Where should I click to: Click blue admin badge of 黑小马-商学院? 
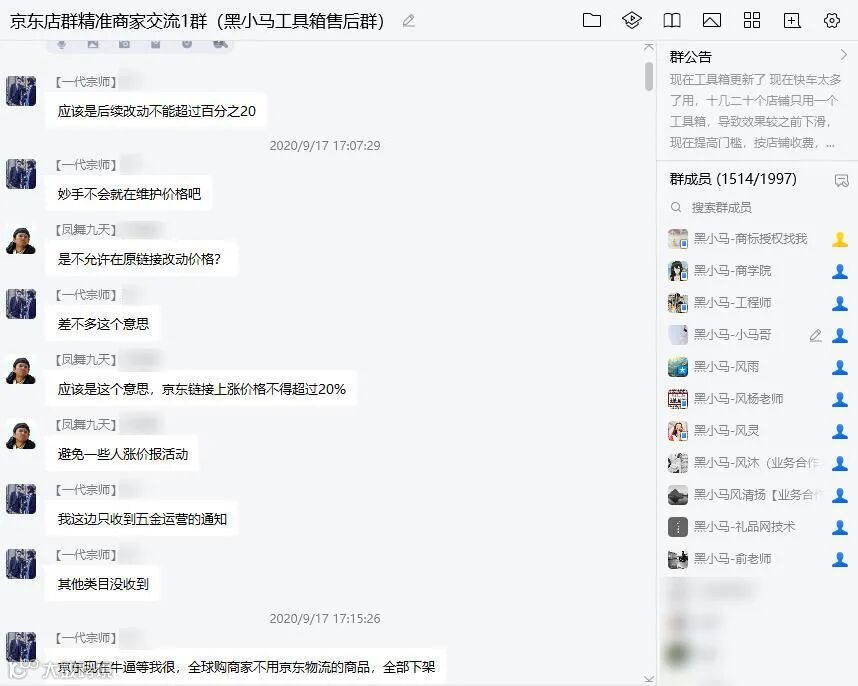coord(839,271)
